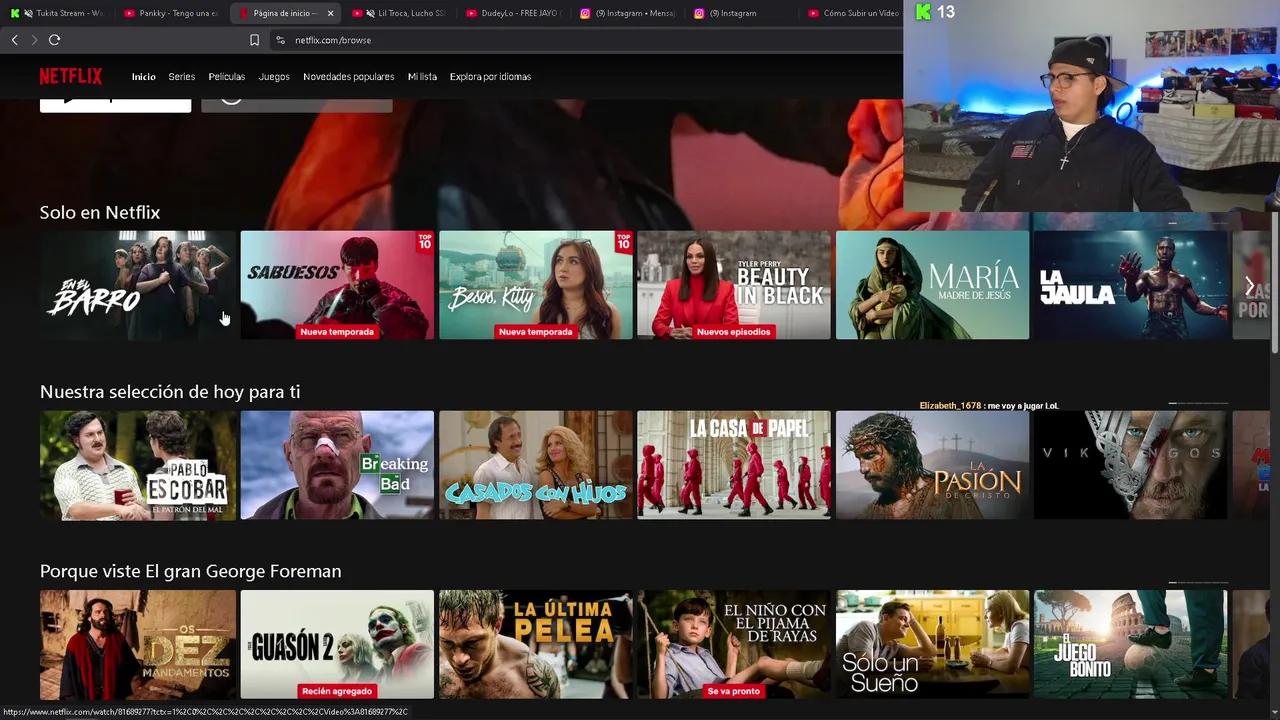Open the Películas section
The image size is (1280, 720).
[227, 77]
